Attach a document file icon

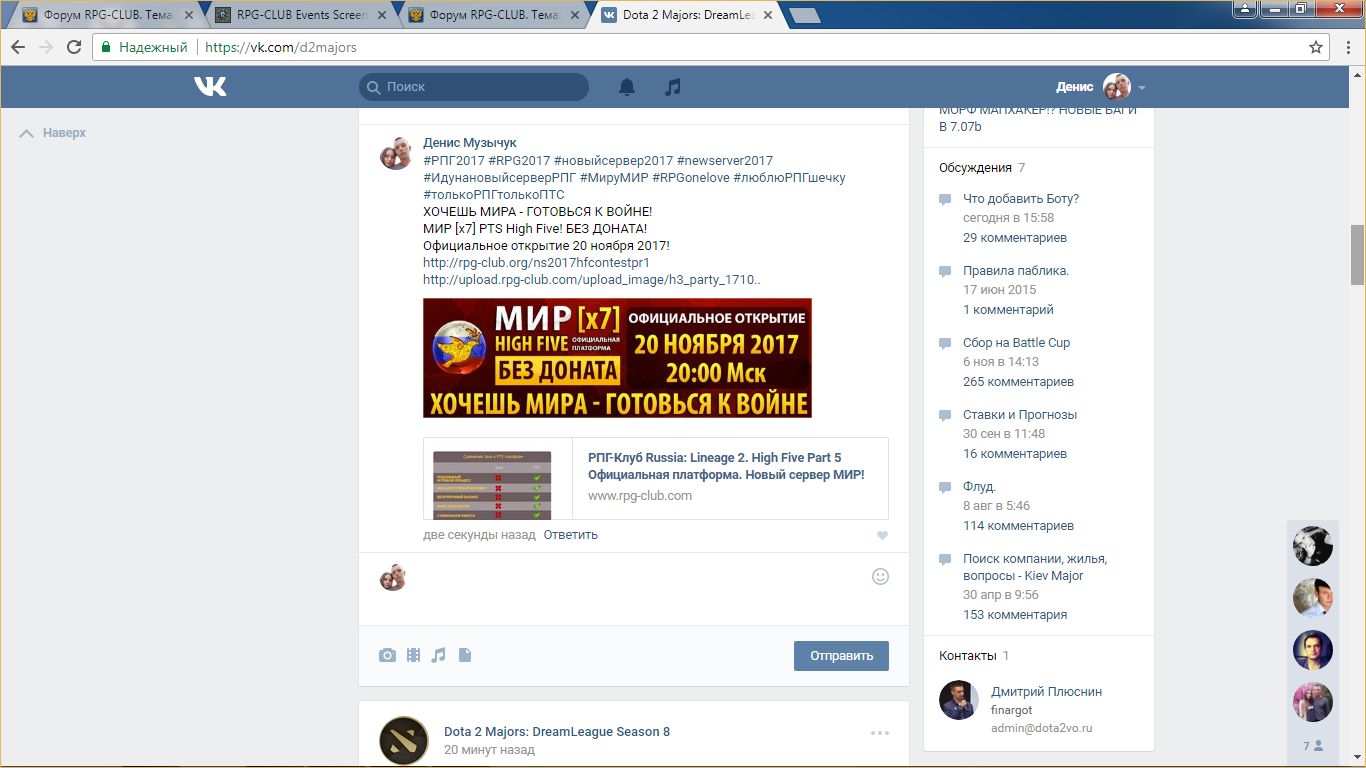[x=465, y=655]
